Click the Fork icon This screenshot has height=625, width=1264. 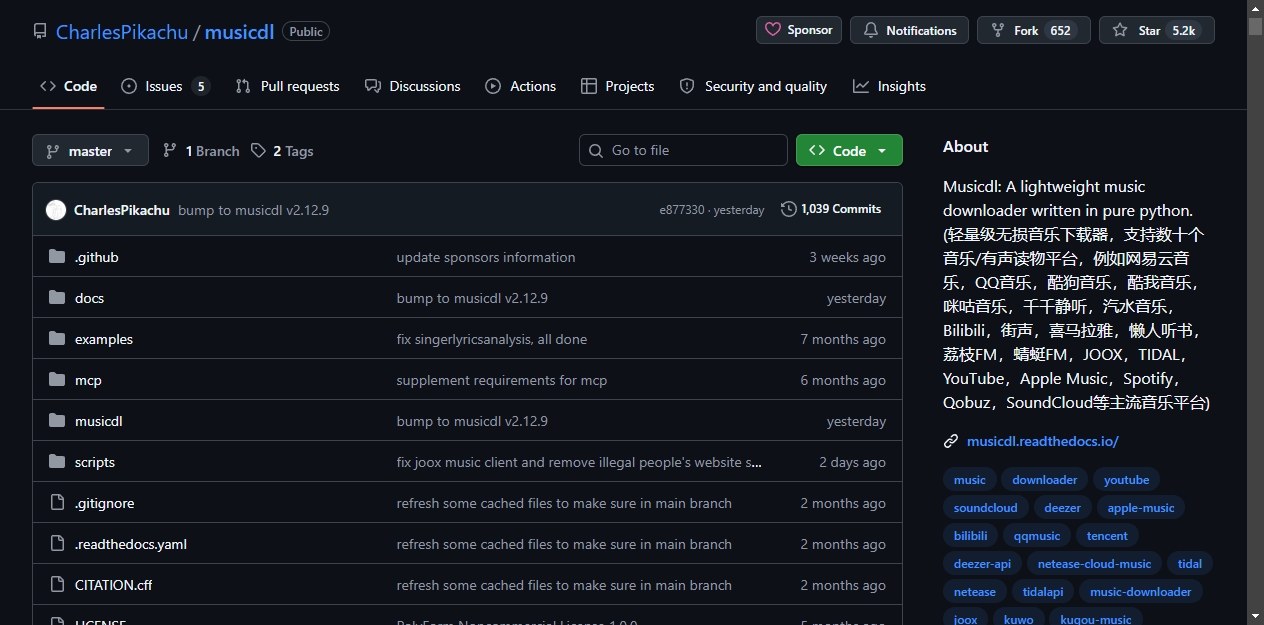pos(997,30)
